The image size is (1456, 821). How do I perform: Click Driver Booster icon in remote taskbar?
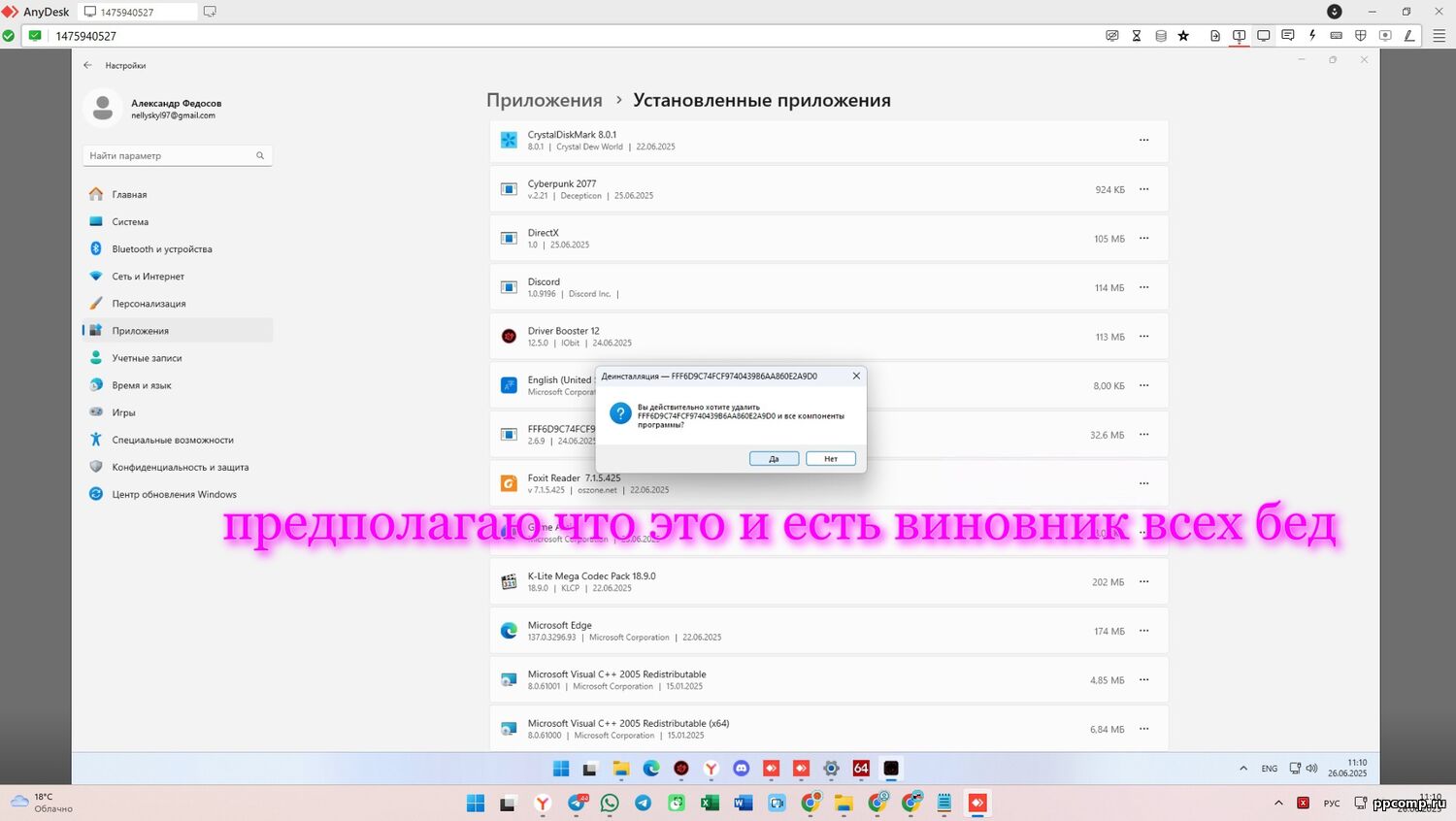pos(681,769)
